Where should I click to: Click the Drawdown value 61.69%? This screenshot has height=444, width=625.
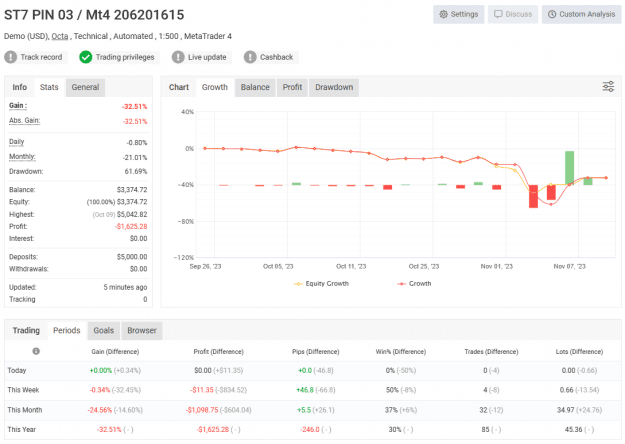(x=136, y=171)
